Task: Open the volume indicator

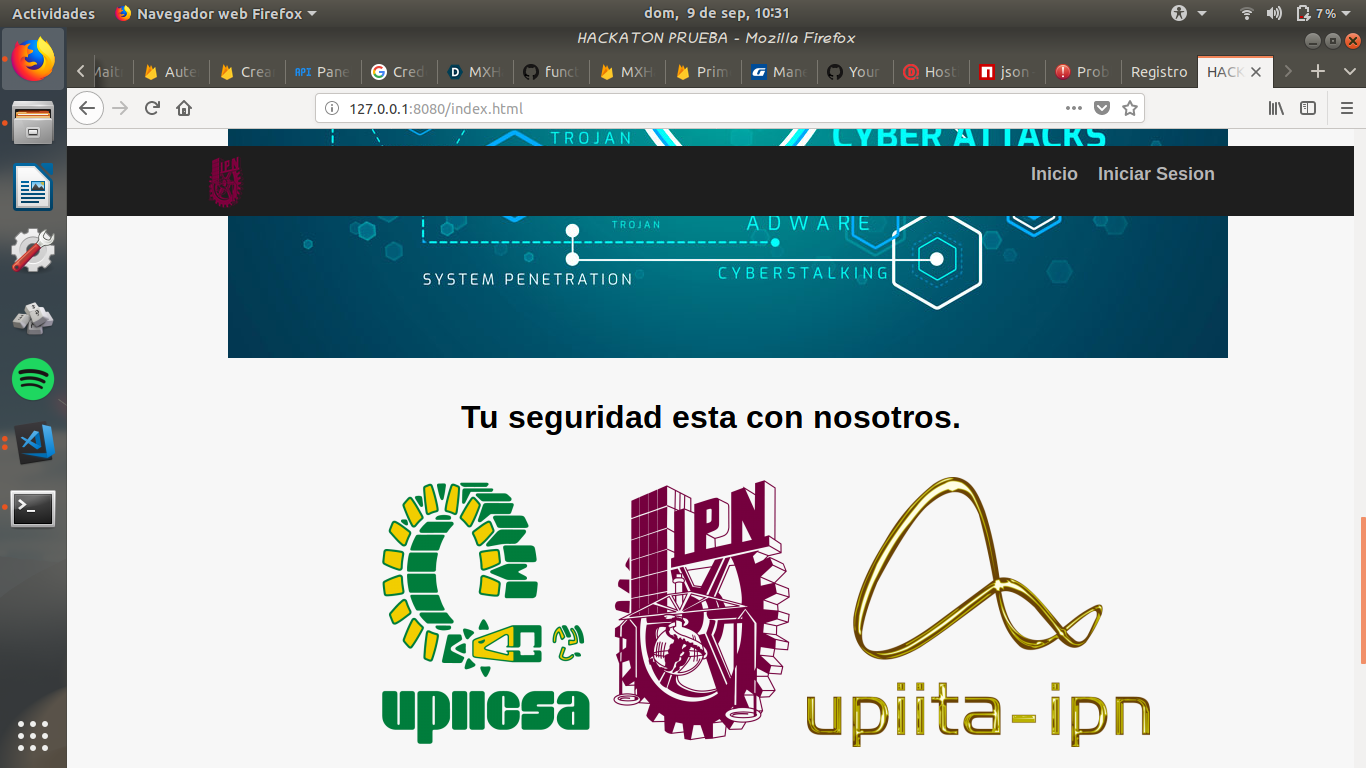Action: (x=1274, y=13)
